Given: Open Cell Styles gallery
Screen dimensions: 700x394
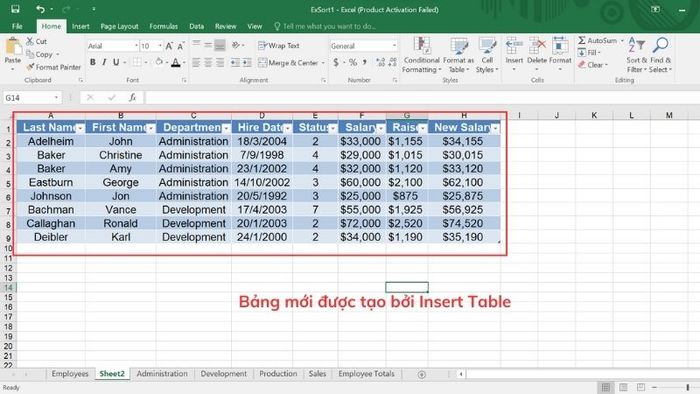Looking at the screenshot, I should 487,55.
